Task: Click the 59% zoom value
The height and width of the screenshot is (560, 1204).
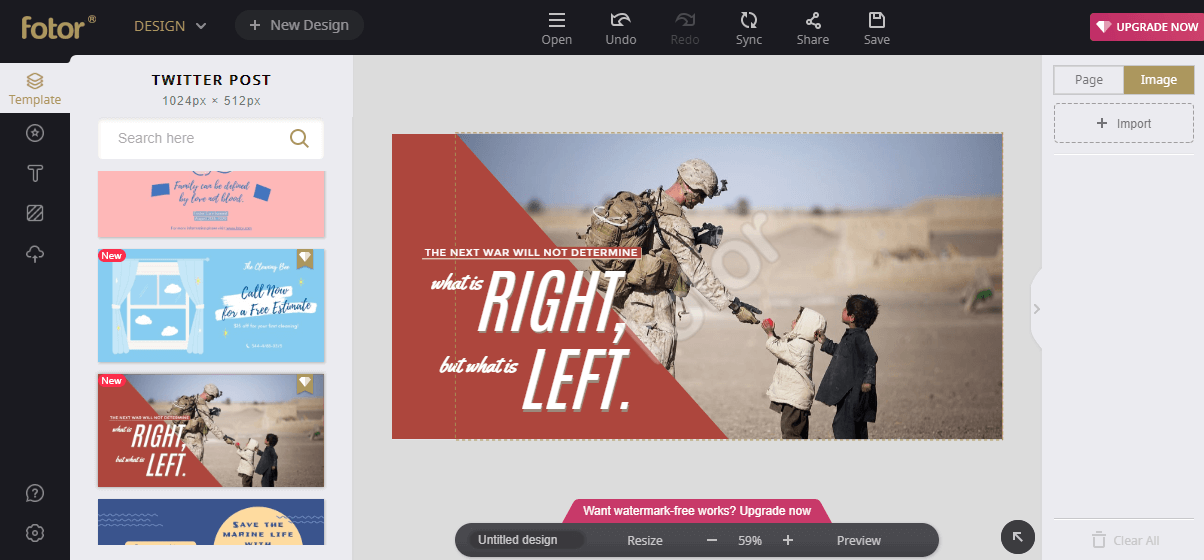Action: tap(750, 540)
